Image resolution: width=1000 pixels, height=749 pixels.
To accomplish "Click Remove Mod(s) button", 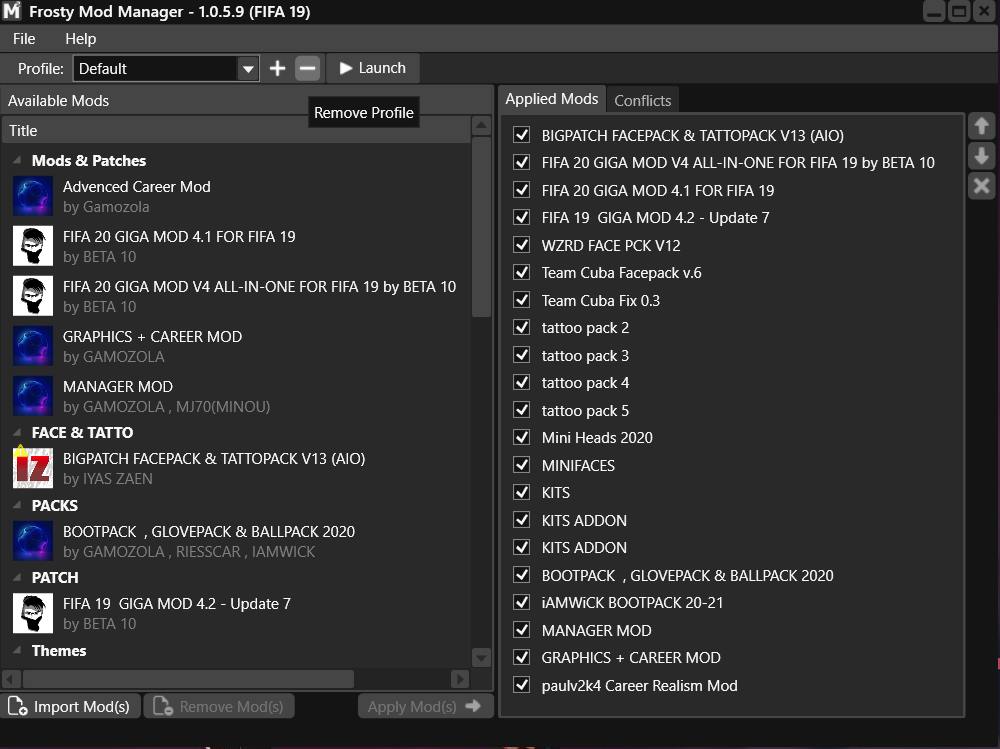I will pyautogui.click(x=219, y=706).
